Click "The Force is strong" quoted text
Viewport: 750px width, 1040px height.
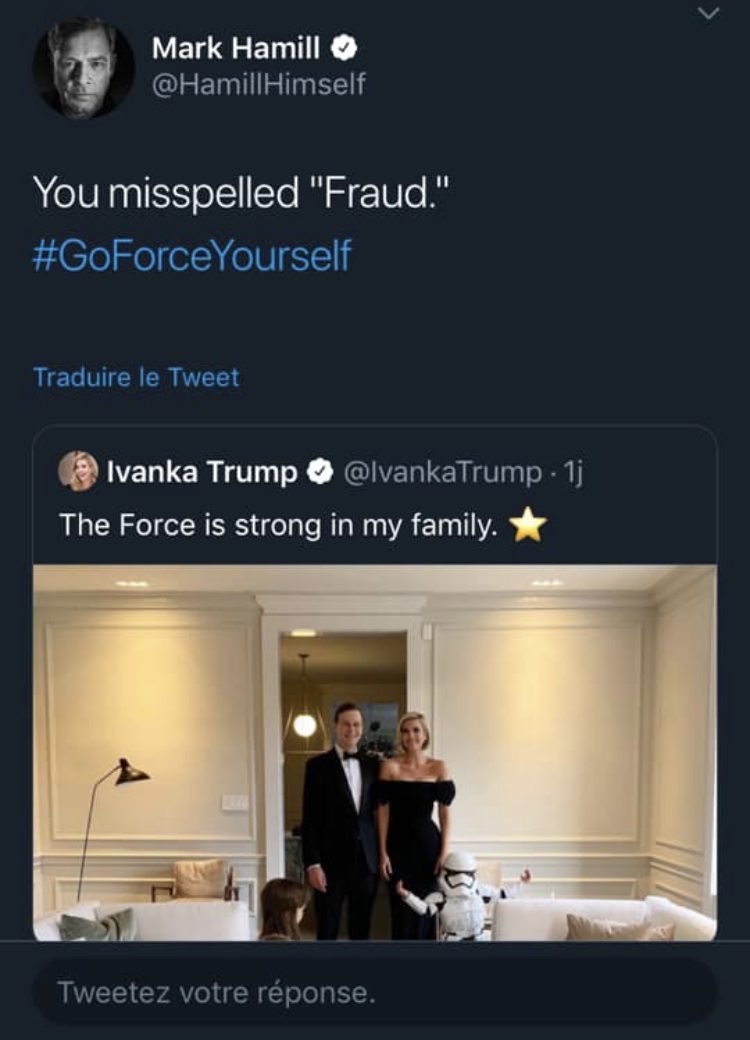pyautogui.click(x=278, y=525)
